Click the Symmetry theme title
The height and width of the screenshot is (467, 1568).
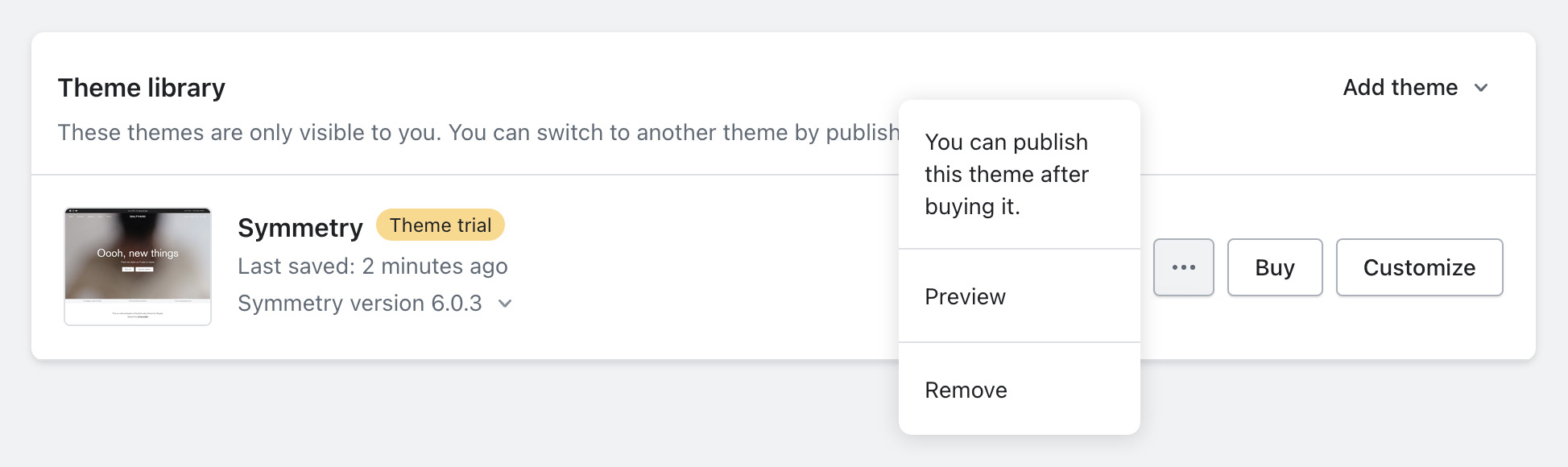tap(300, 227)
